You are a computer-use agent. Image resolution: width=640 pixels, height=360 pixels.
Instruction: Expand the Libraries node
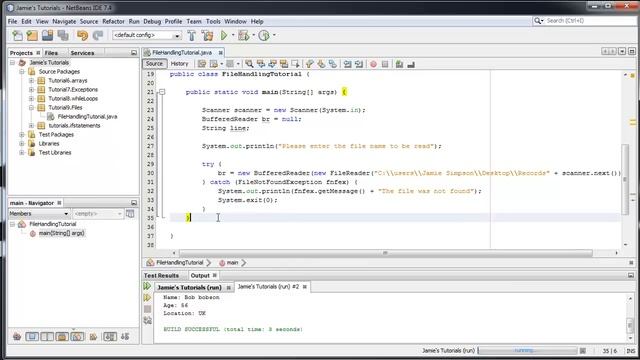[22, 144]
